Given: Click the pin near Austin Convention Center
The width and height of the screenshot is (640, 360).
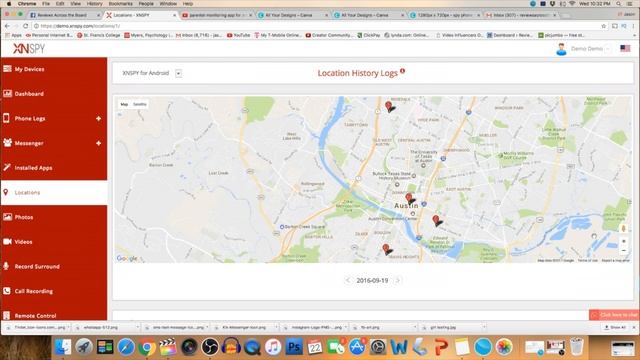Looking at the screenshot, I should pyautogui.click(x=436, y=221).
